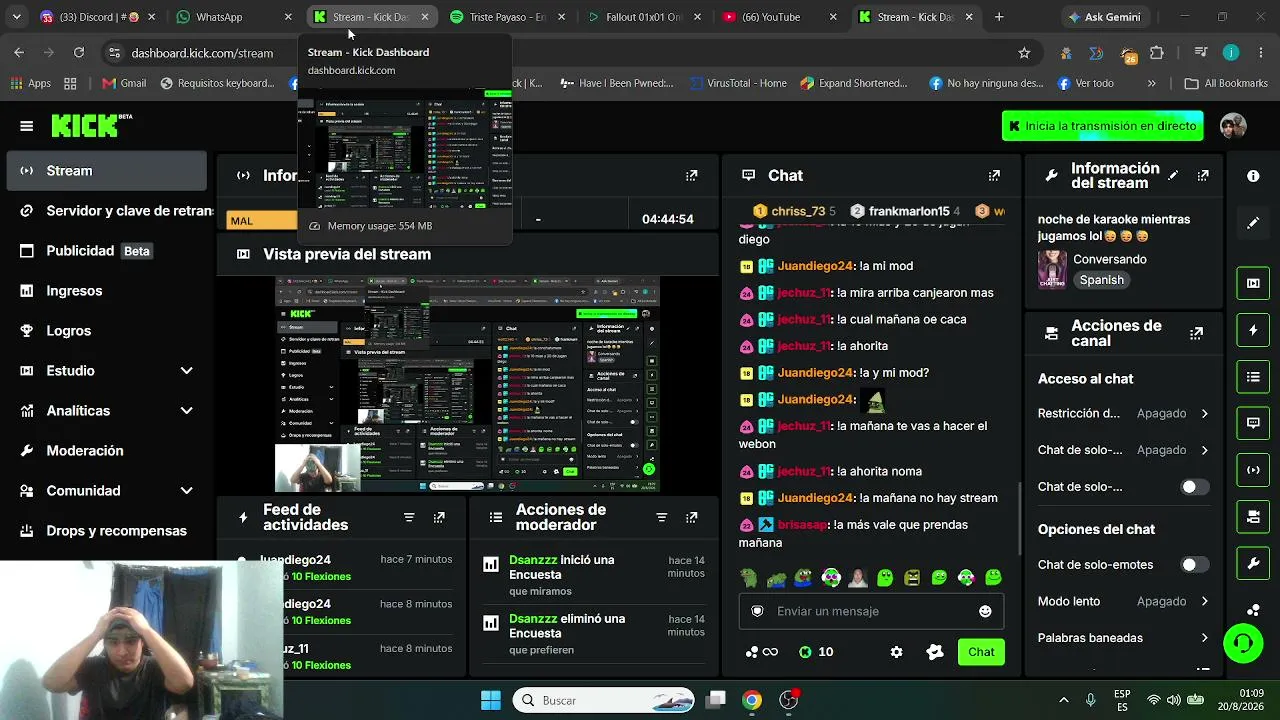The width and height of the screenshot is (1280, 720).
Task: Pop out the session information panel
Action: tap(691, 176)
